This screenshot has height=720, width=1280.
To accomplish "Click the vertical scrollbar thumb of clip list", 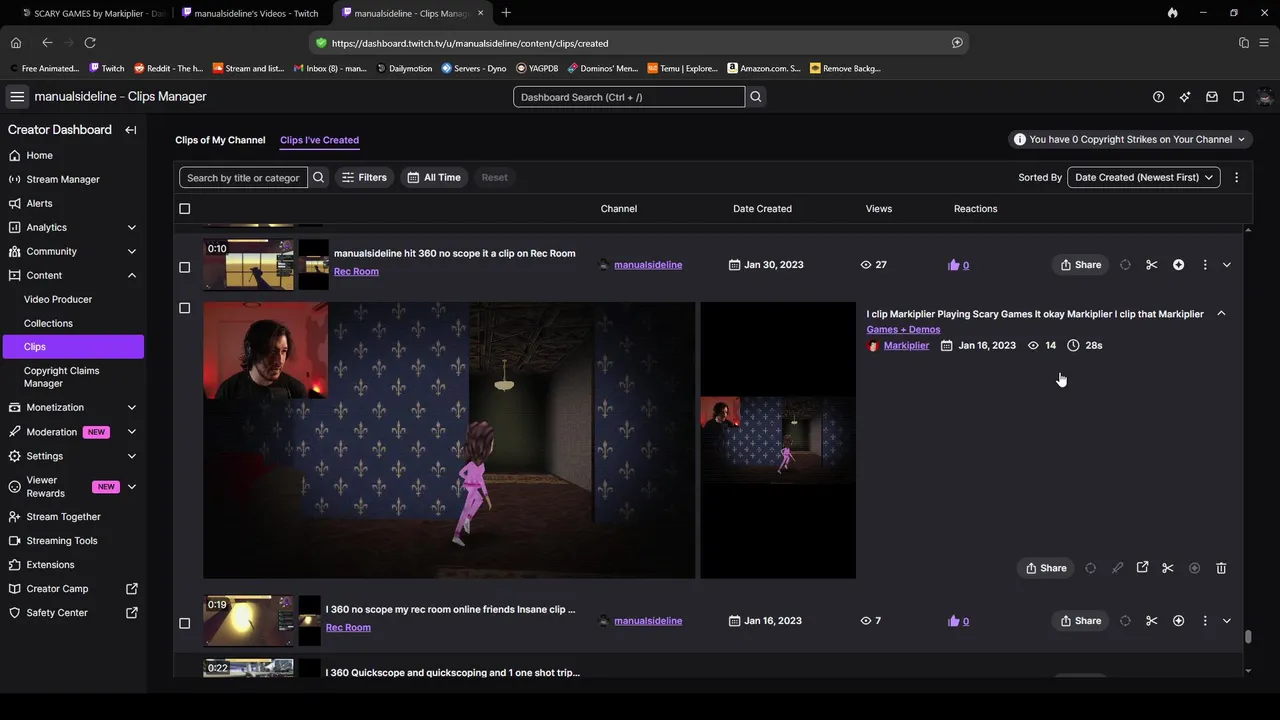I will [x=1248, y=637].
